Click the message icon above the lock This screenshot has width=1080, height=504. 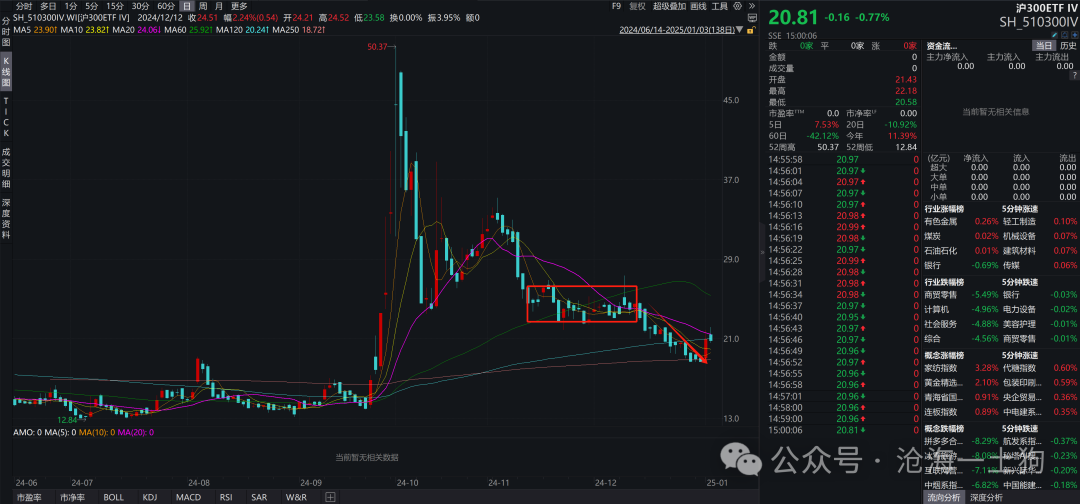point(752,18)
